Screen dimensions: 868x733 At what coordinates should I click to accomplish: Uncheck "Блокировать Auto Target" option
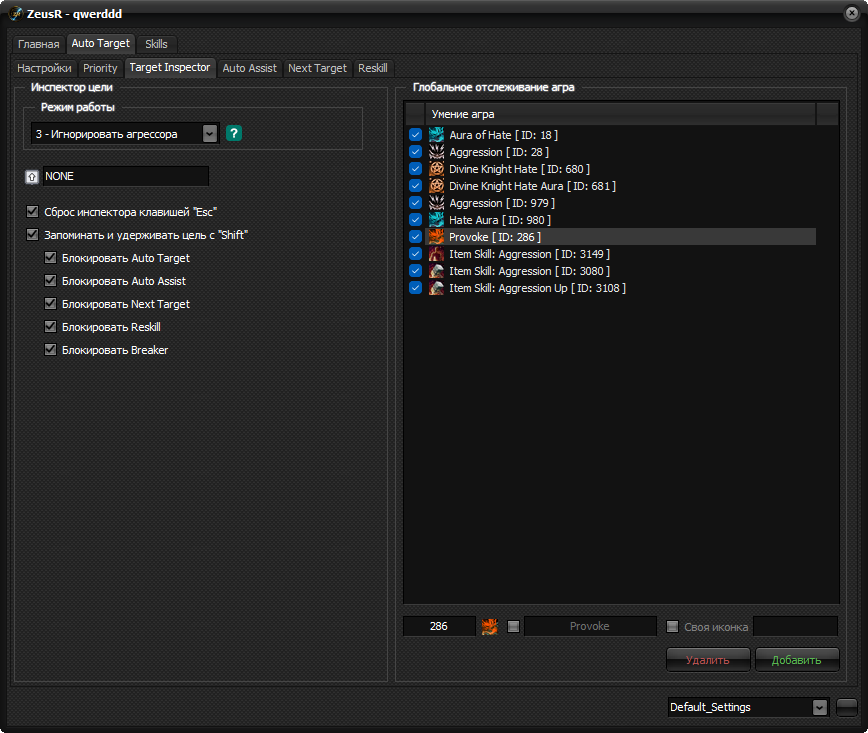50,257
